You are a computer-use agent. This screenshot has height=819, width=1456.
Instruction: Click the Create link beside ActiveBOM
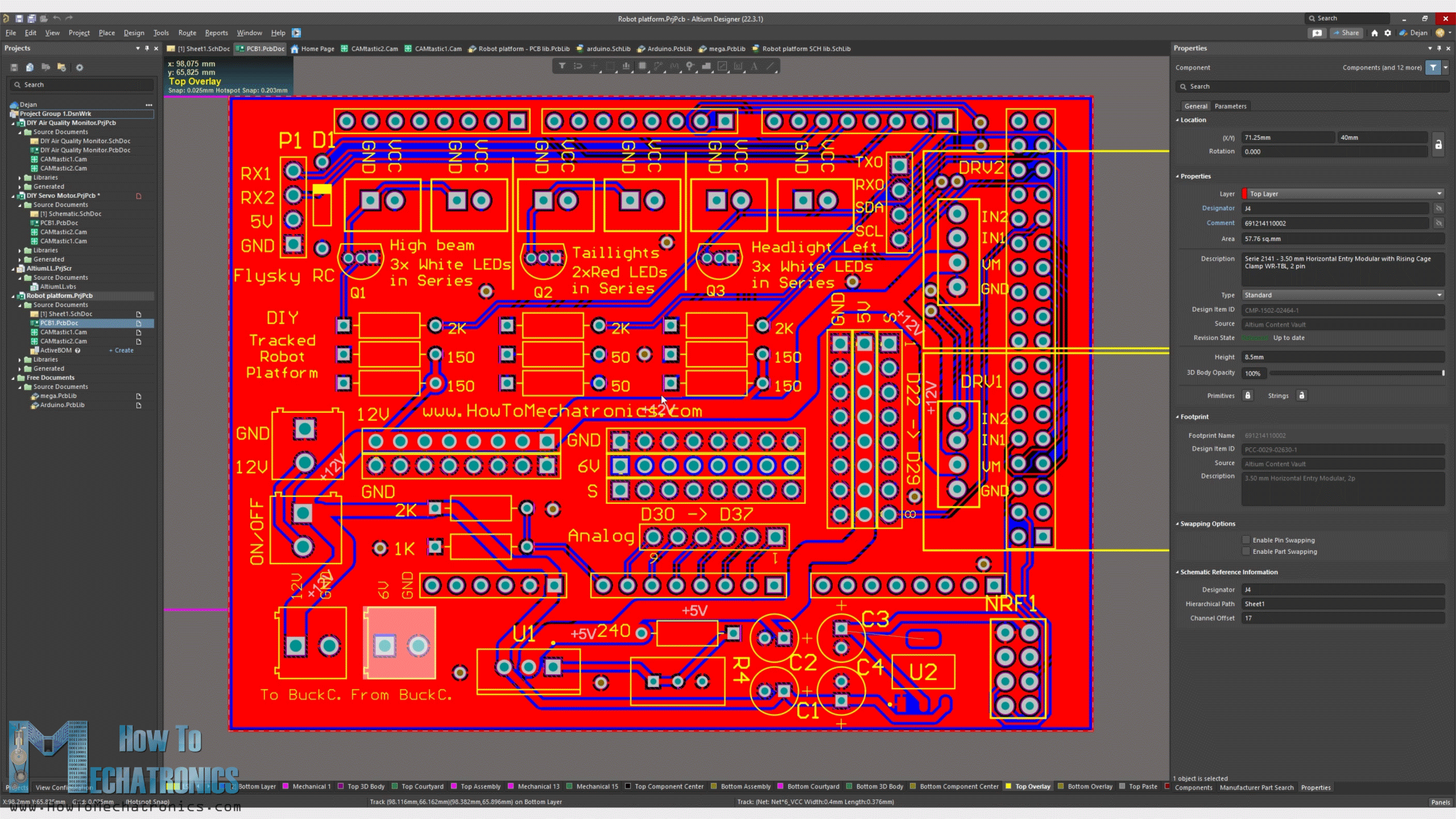tap(123, 350)
